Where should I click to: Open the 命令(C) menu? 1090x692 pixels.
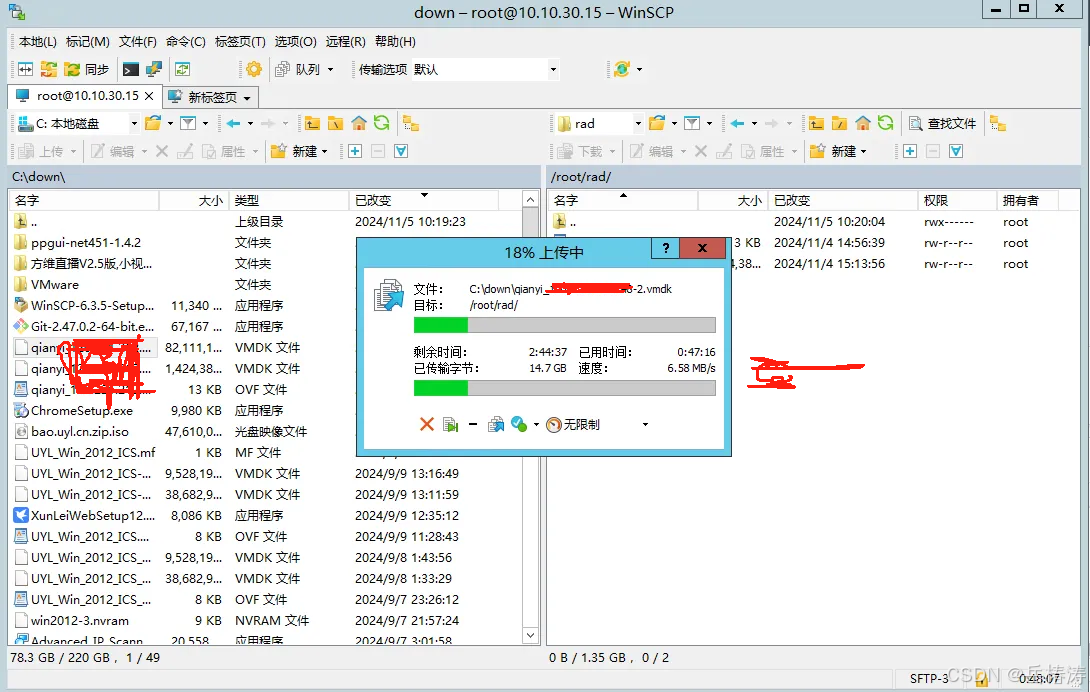tap(186, 42)
